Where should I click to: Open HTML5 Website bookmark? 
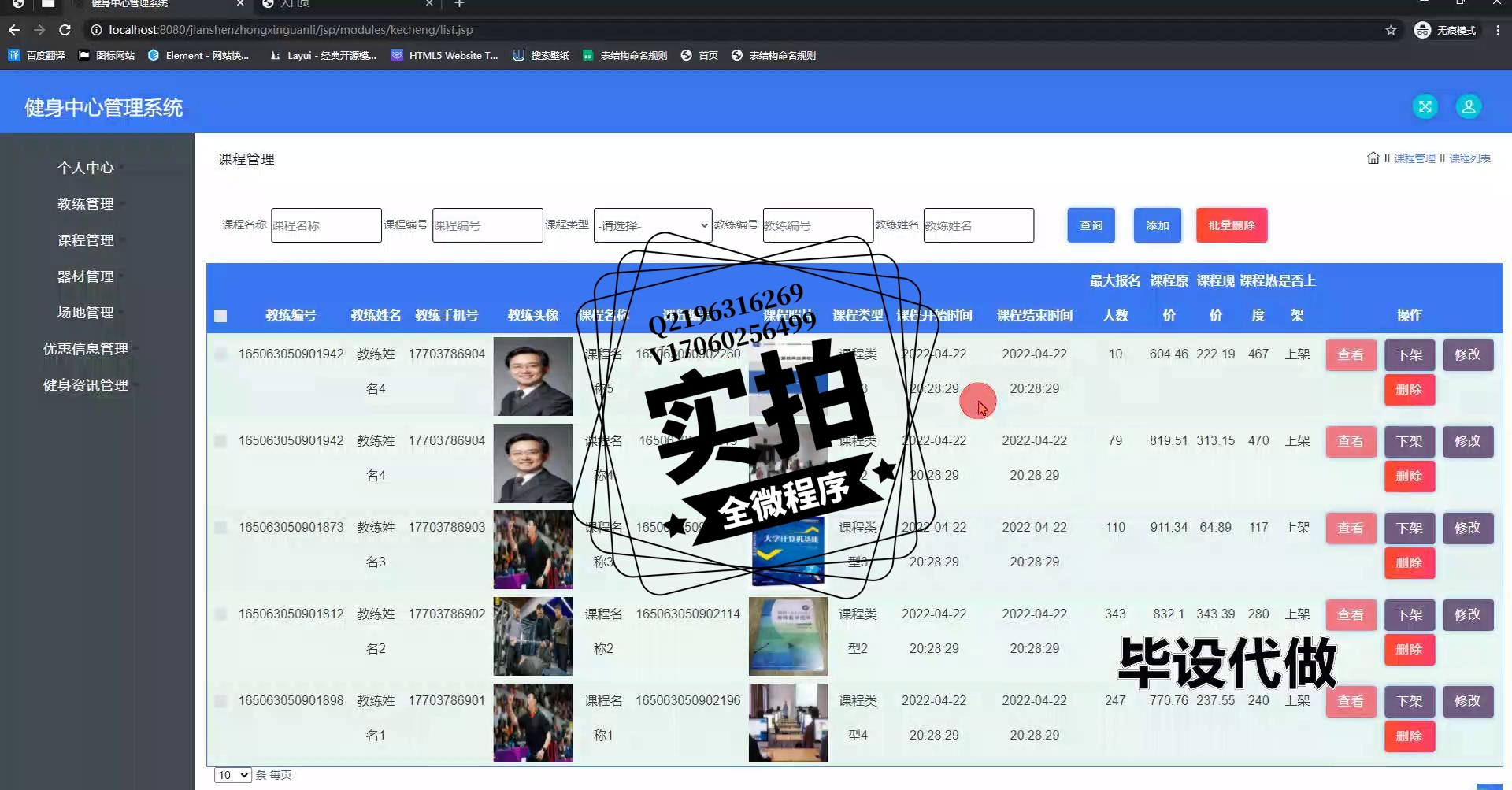(445, 55)
